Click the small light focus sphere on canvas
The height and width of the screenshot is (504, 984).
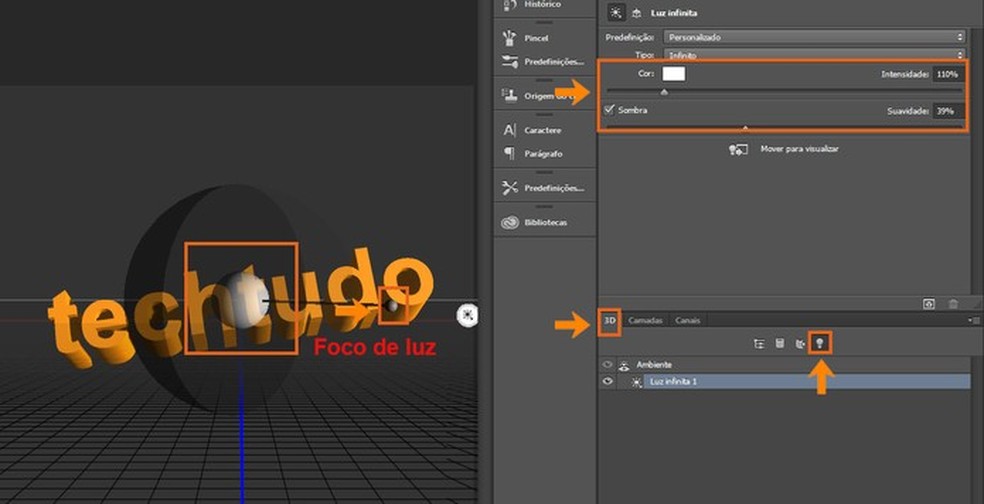pos(392,306)
